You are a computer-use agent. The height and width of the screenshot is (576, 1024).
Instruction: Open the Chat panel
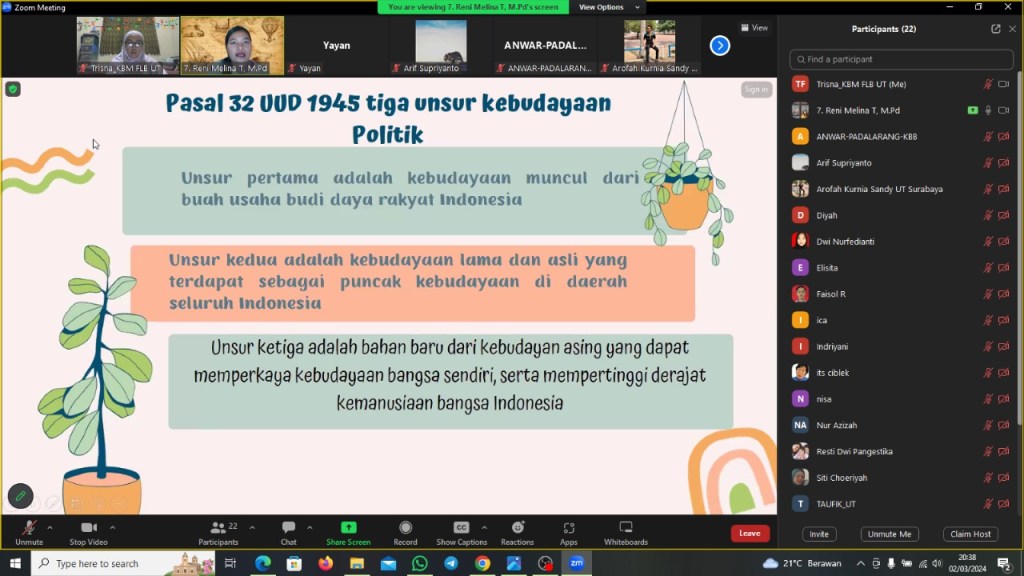point(288,531)
